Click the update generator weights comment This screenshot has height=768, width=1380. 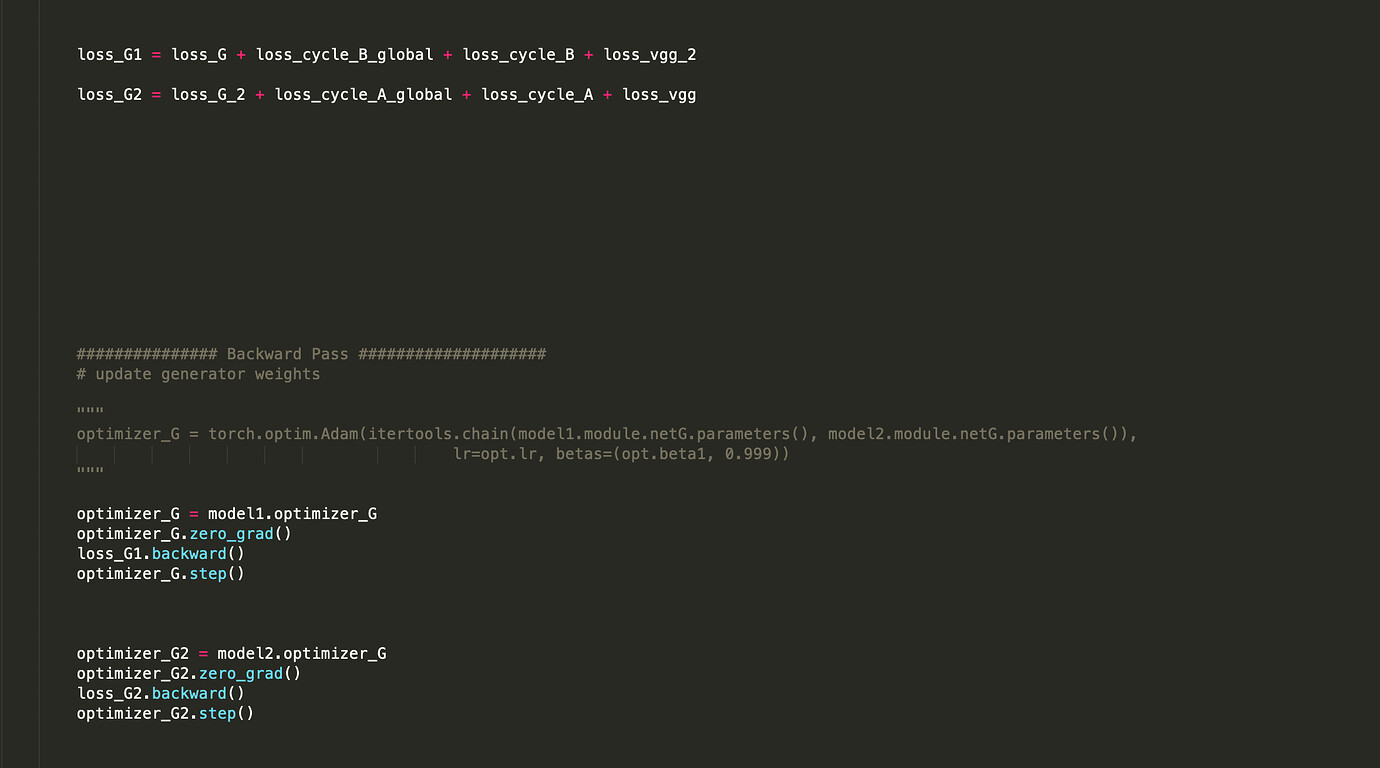coord(198,374)
